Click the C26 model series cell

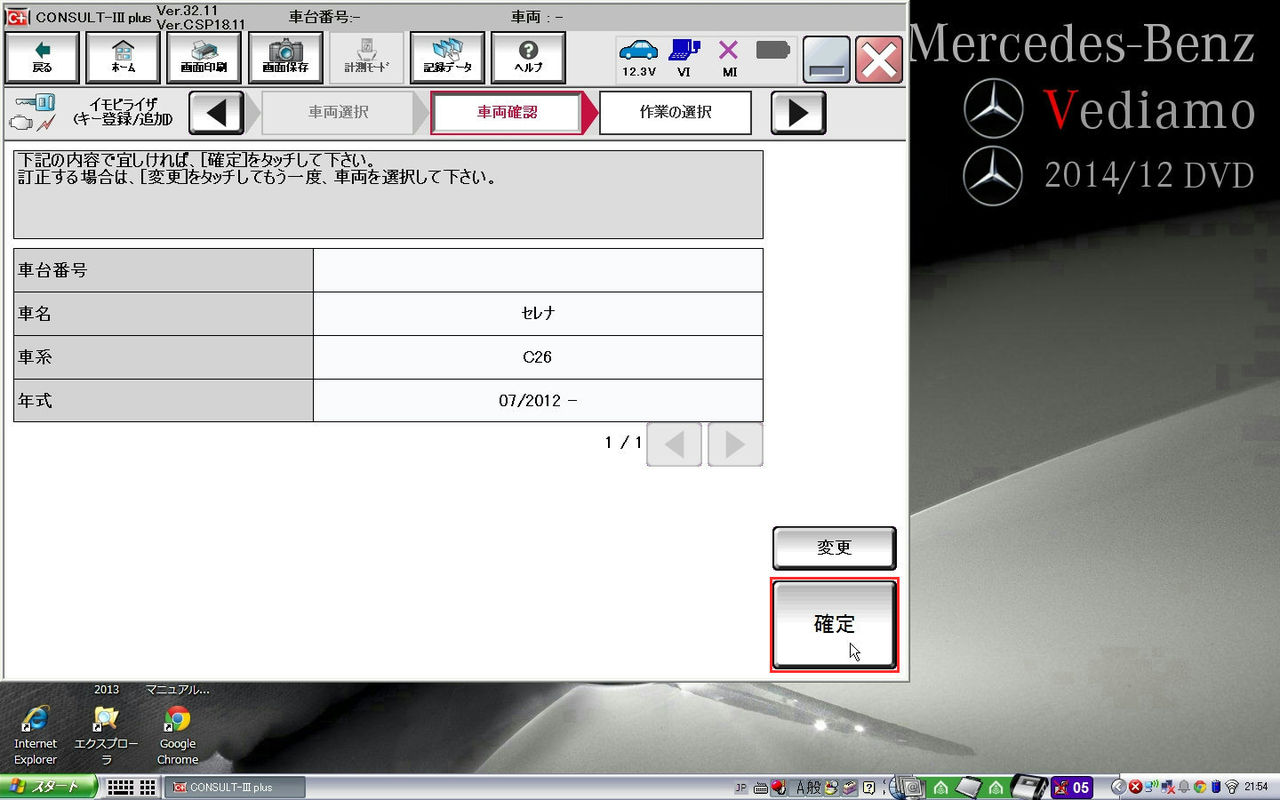click(x=538, y=357)
